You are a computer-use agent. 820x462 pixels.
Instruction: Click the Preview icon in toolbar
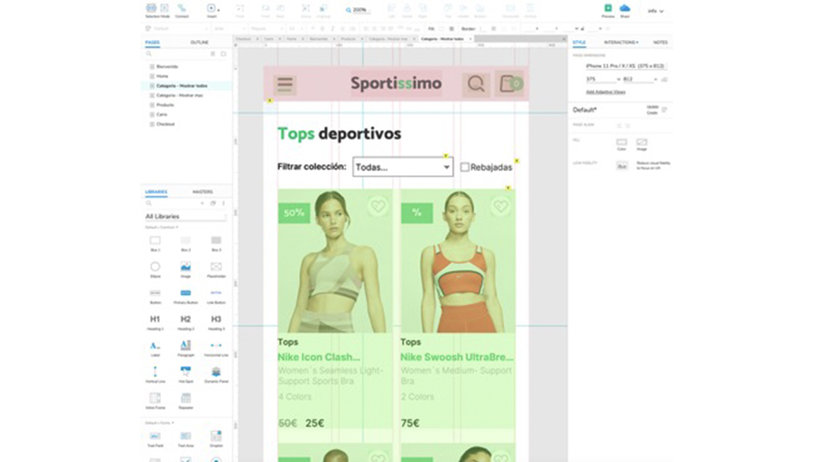click(x=607, y=8)
